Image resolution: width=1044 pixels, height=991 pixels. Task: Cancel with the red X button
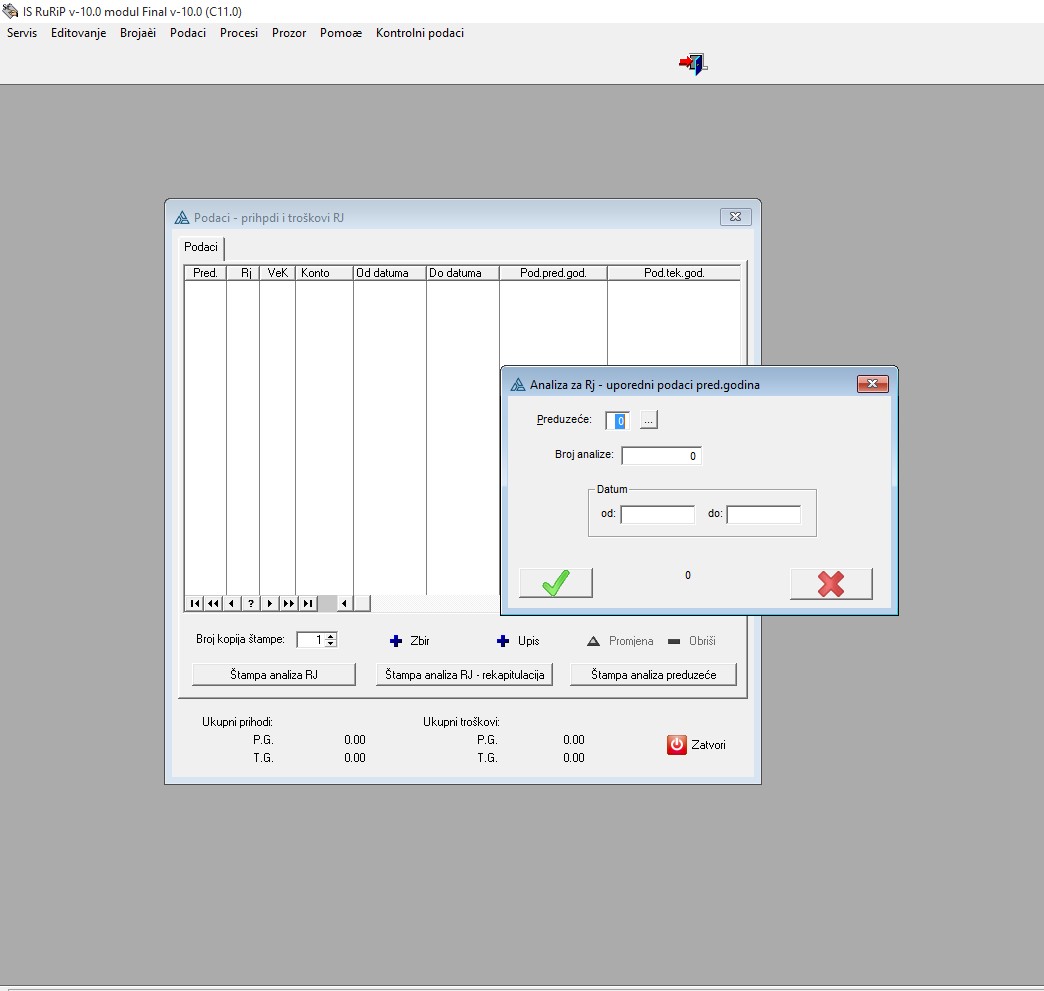(x=830, y=583)
